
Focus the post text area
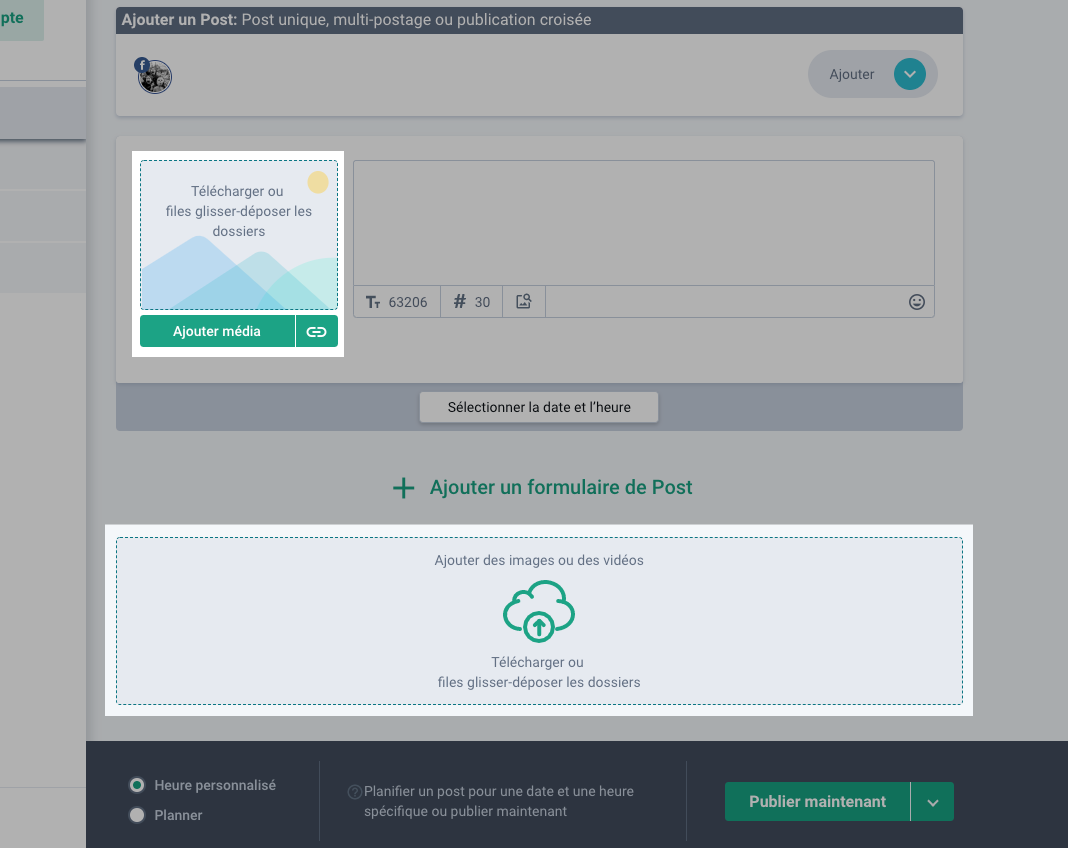click(x=643, y=222)
